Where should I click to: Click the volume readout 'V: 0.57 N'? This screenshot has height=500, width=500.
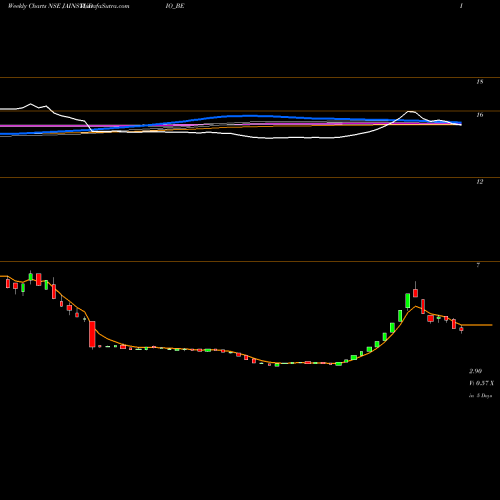(x=481, y=383)
